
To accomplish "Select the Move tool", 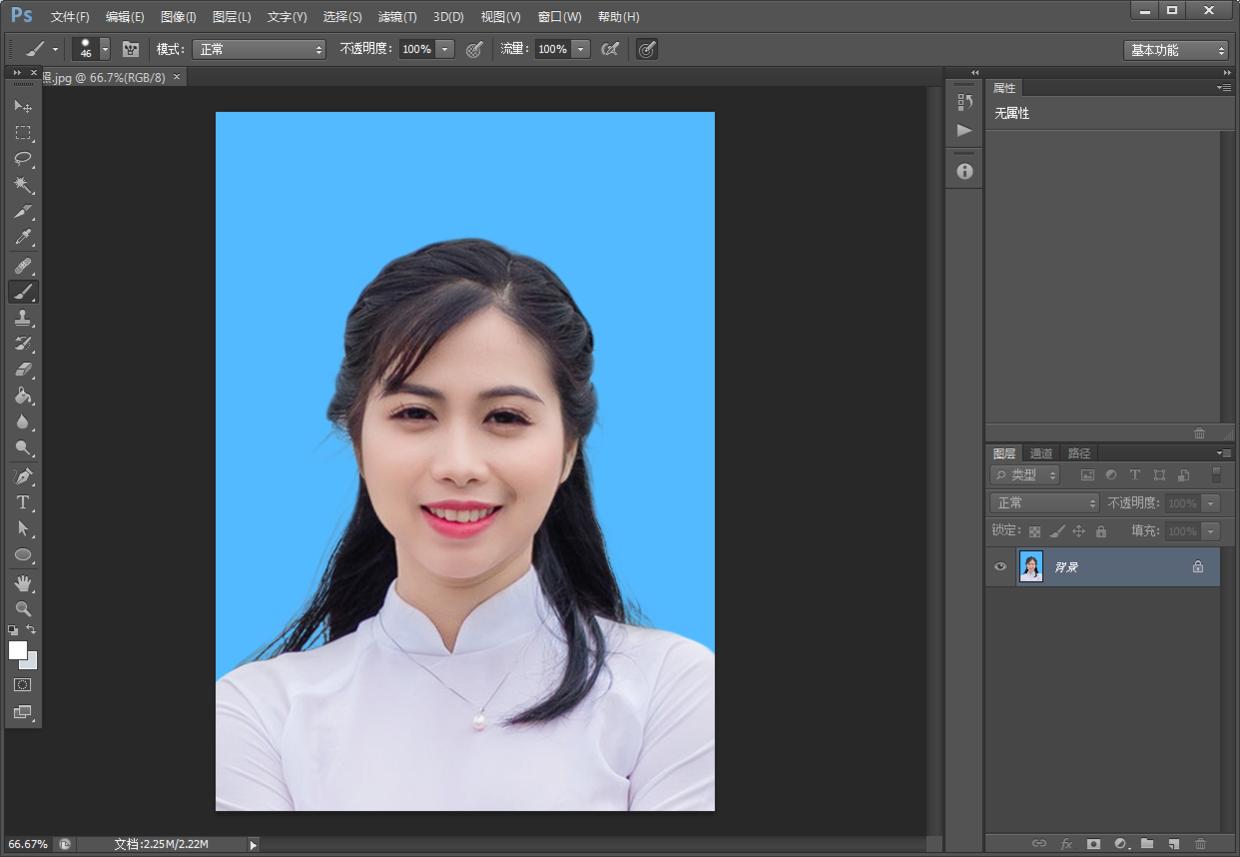I will tap(23, 107).
